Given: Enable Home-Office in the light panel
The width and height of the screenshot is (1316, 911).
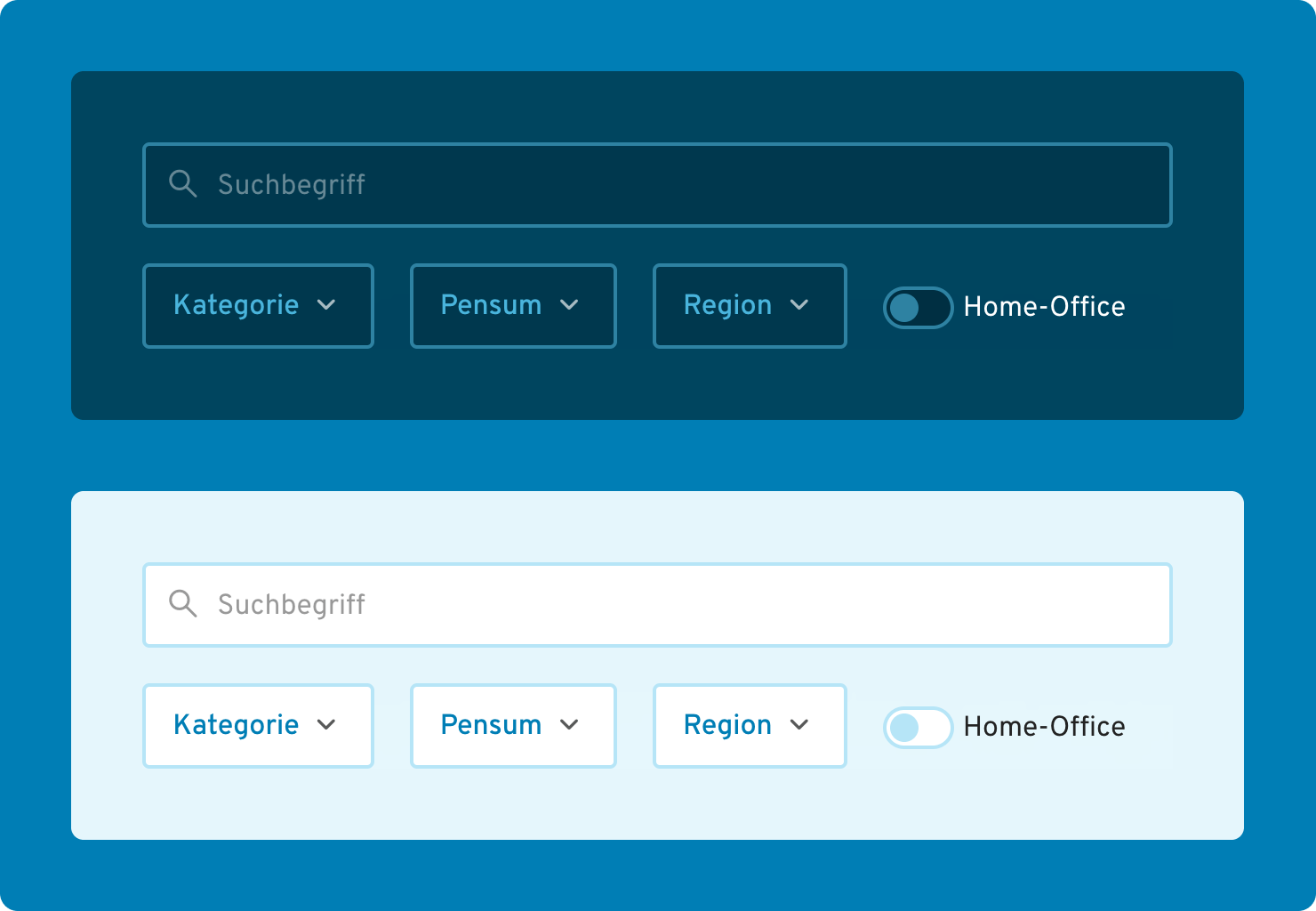Looking at the screenshot, I should click(918, 728).
